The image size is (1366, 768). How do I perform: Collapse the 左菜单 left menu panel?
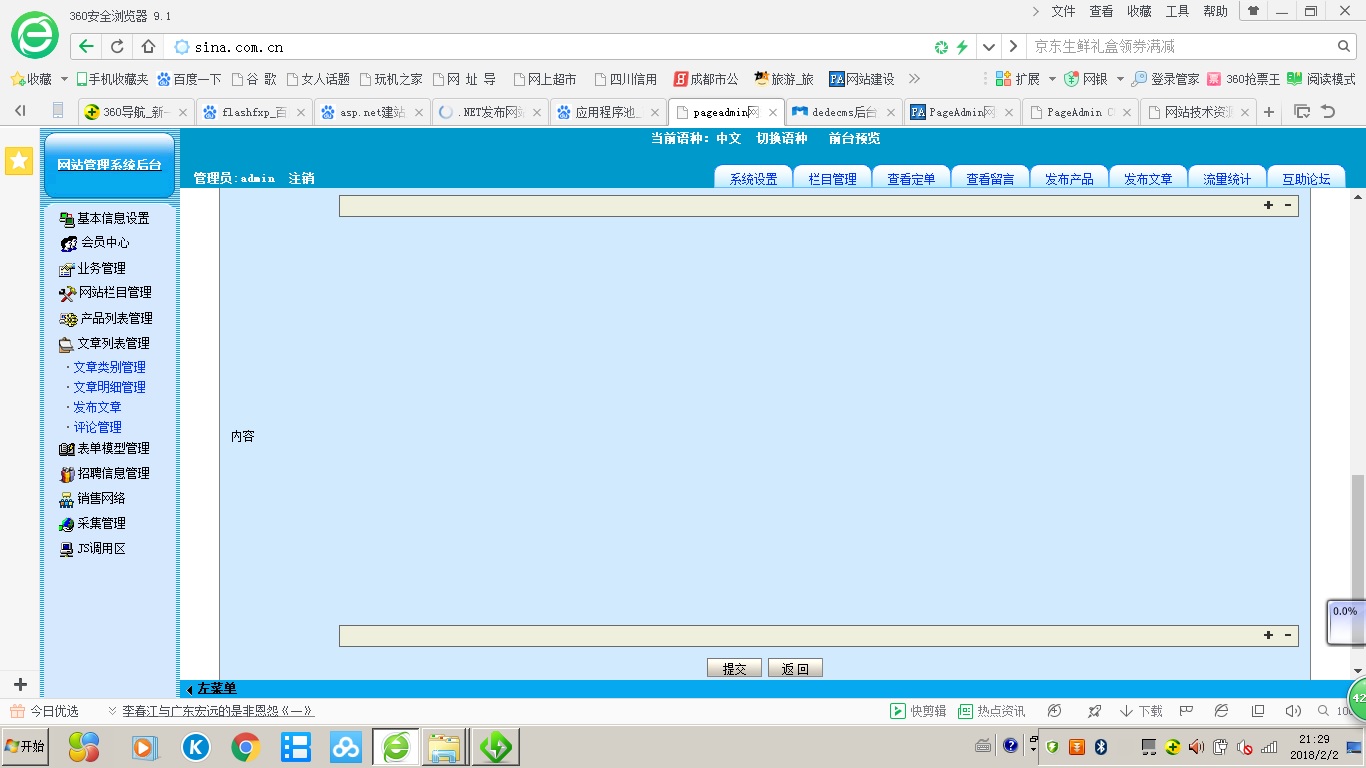pyautogui.click(x=211, y=689)
